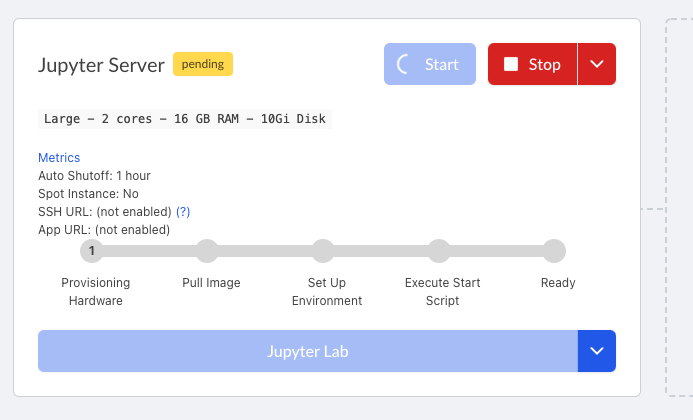The width and height of the screenshot is (693, 420).
Task: Select the Execute Start Script step circle
Action: (439, 251)
